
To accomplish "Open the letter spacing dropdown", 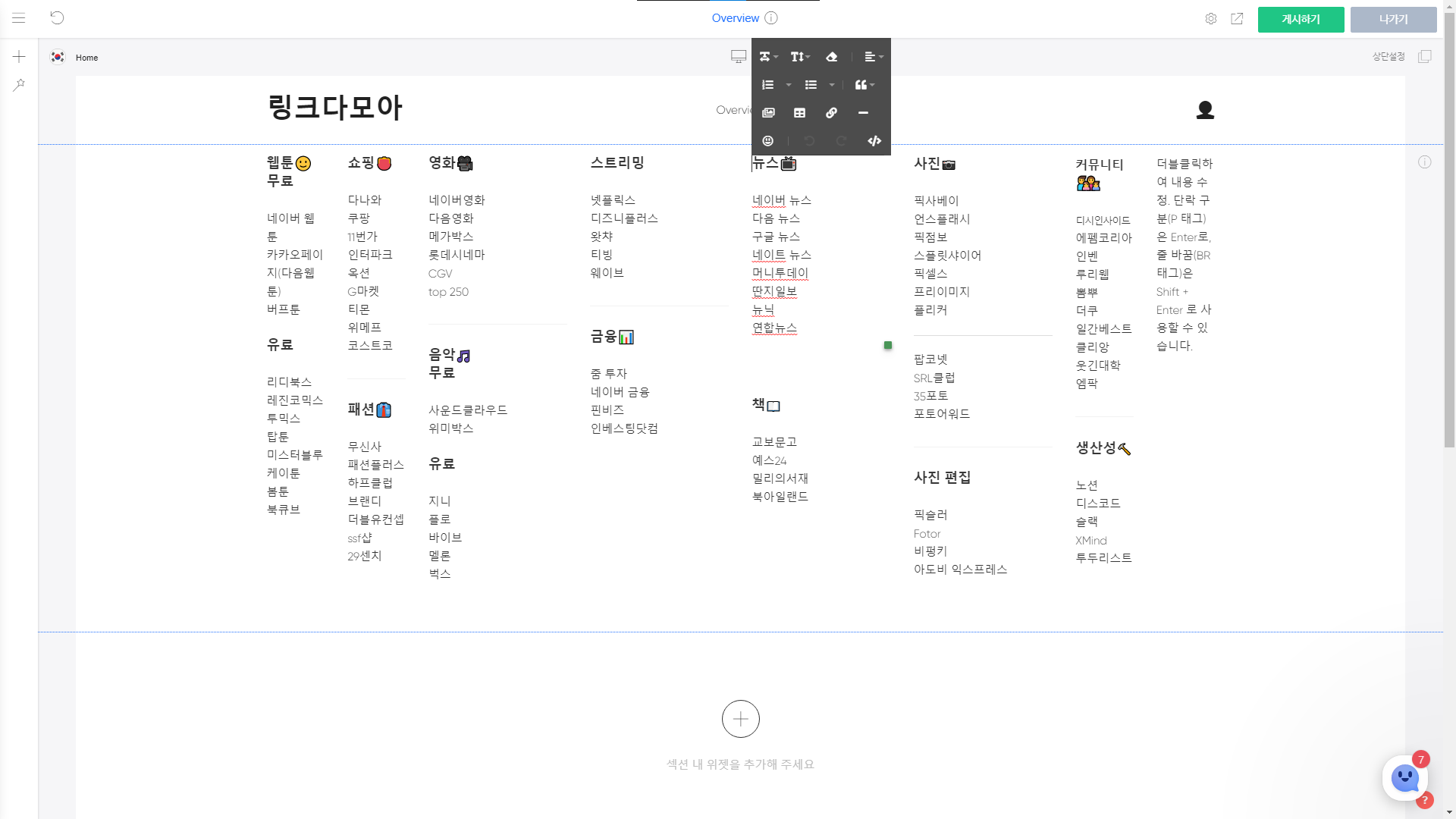I will (x=768, y=57).
